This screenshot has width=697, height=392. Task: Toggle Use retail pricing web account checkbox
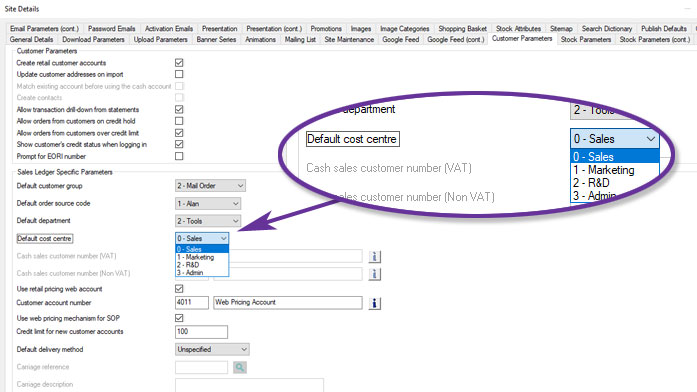coord(179,289)
